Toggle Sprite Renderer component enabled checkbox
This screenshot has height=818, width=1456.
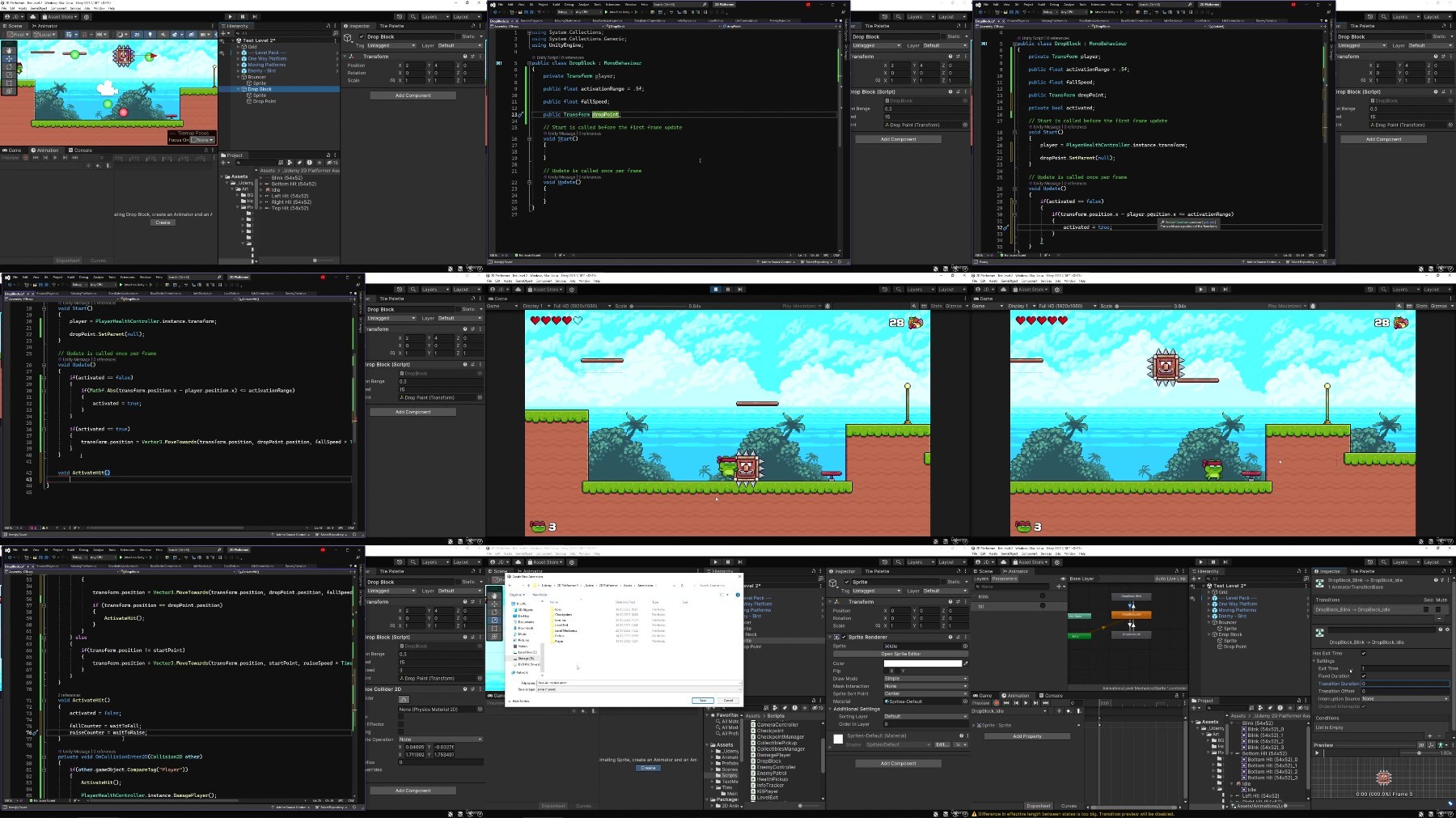click(844, 637)
